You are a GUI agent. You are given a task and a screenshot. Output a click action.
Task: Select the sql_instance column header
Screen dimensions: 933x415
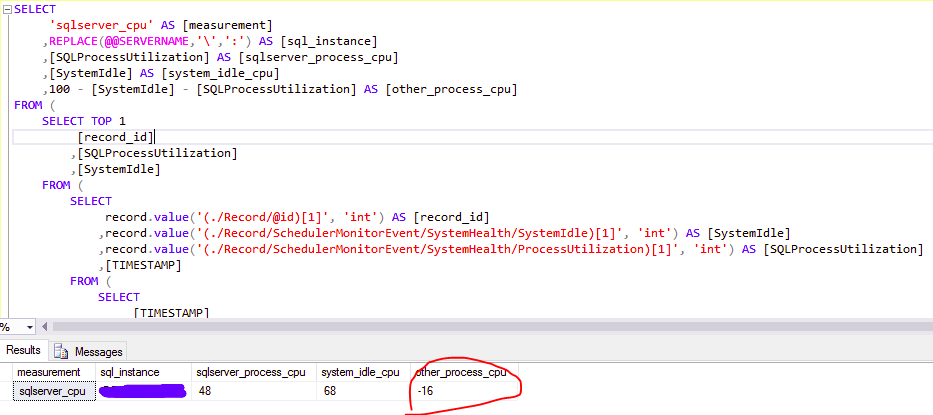(x=143, y=372)
